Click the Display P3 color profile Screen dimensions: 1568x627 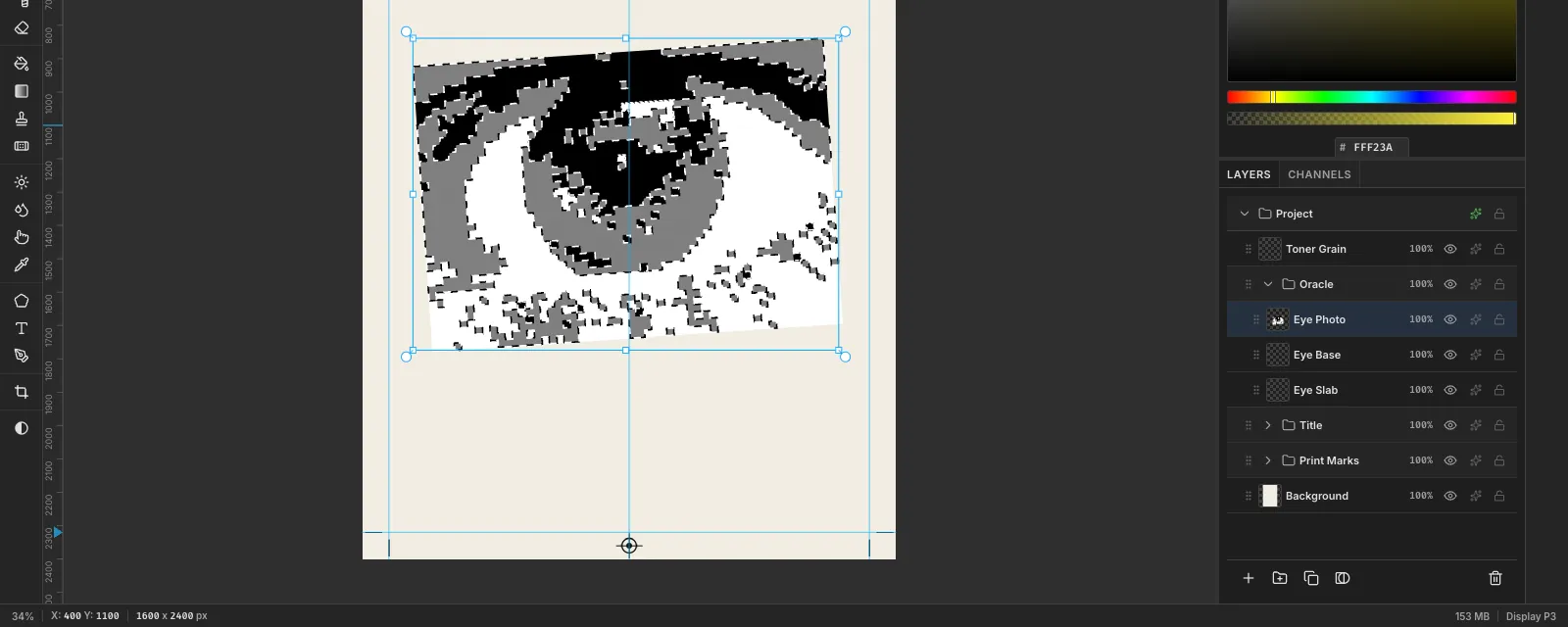pyautogui.click(x=1531, y=616)
